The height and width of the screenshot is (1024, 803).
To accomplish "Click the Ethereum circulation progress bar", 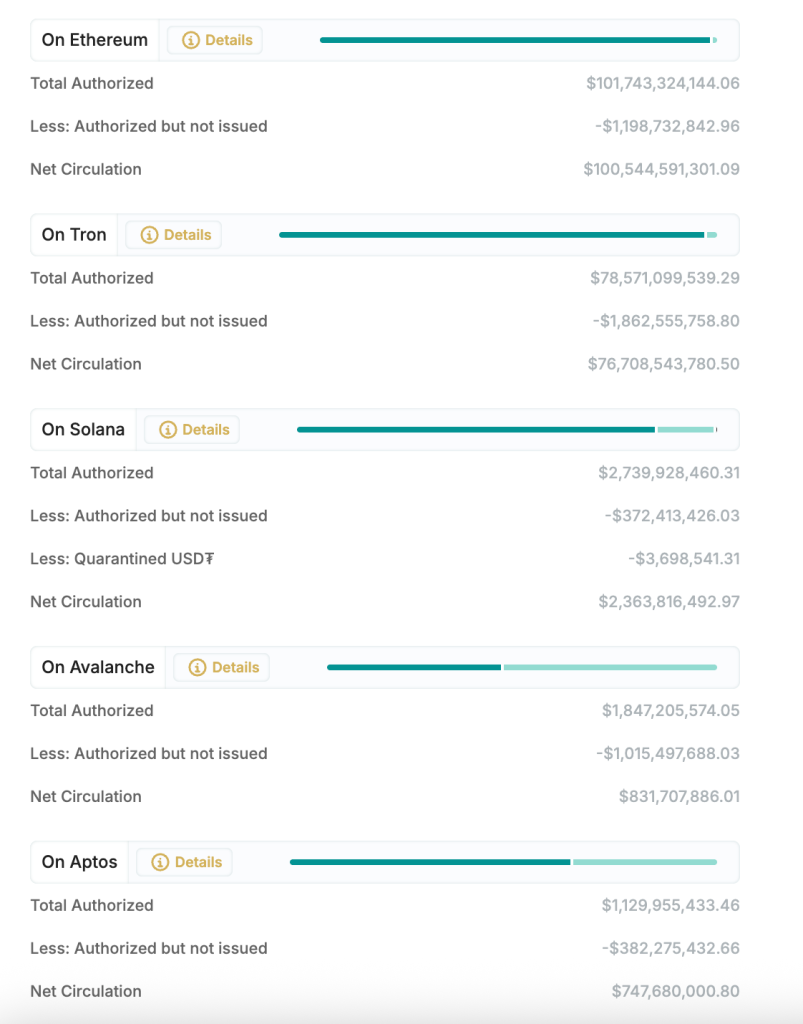I will tap(515, 40).
